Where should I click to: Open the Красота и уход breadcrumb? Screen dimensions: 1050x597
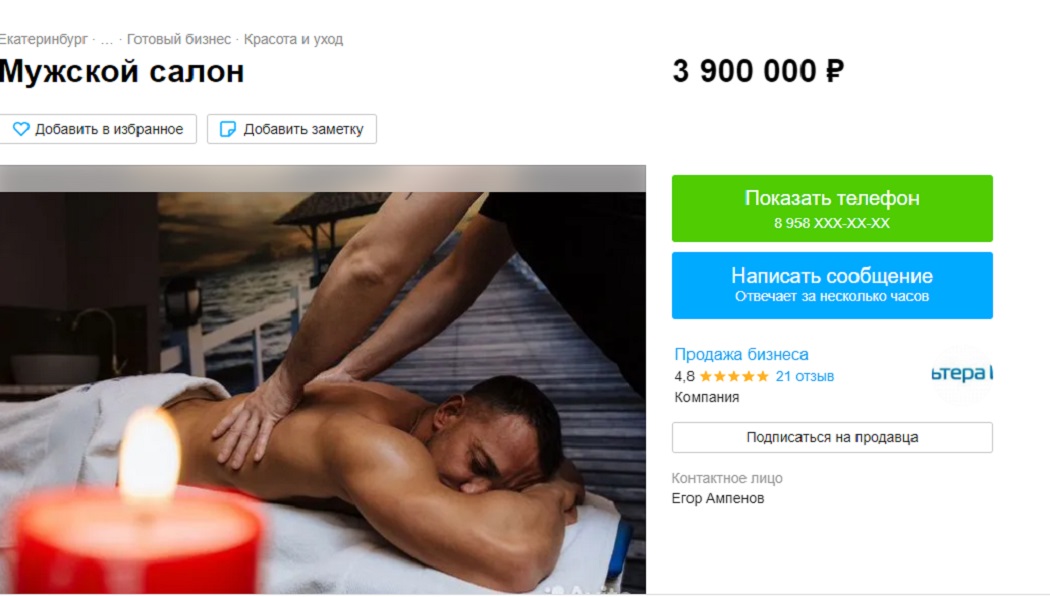click(293, 39)
